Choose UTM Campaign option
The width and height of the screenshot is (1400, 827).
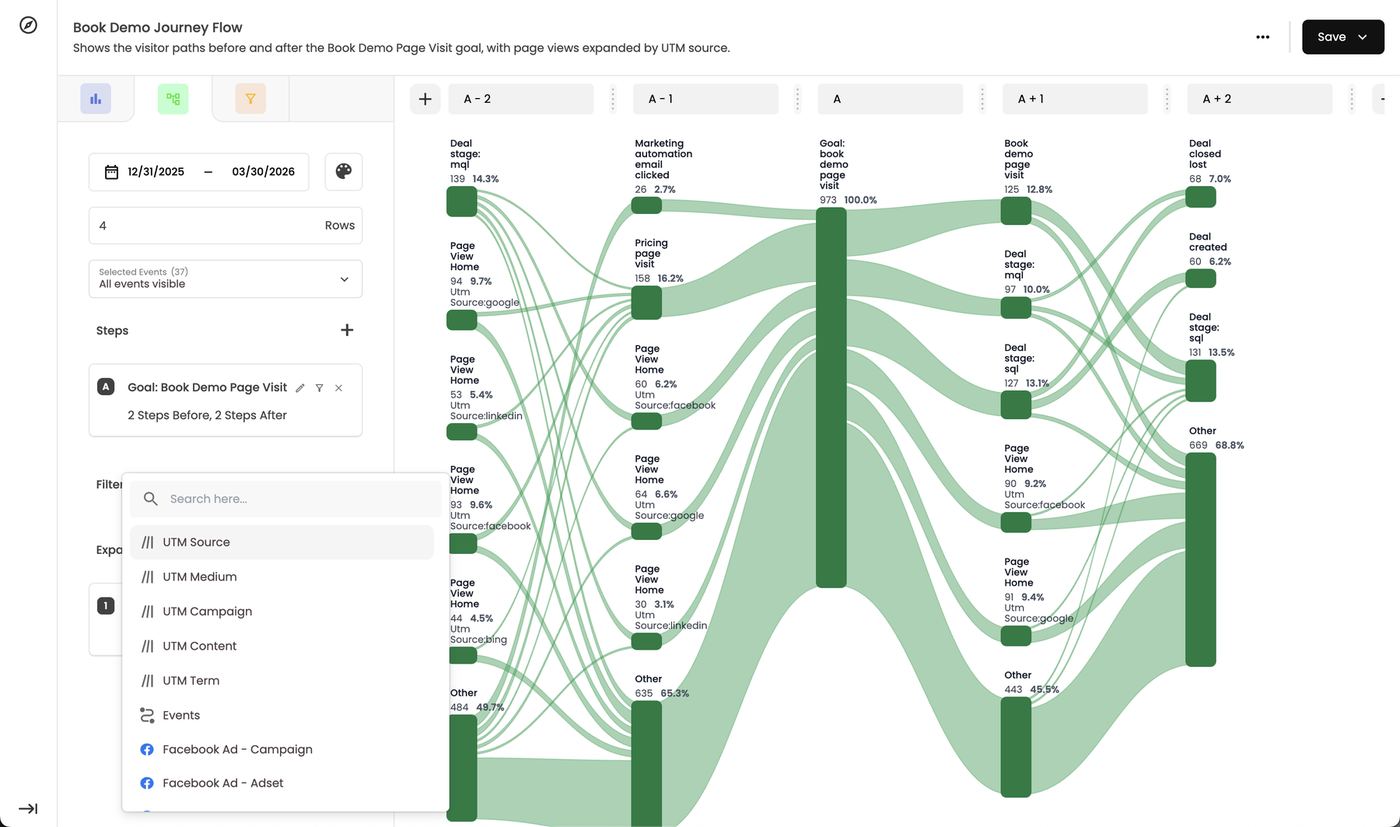pyautogui.click(x=282, y=611)
